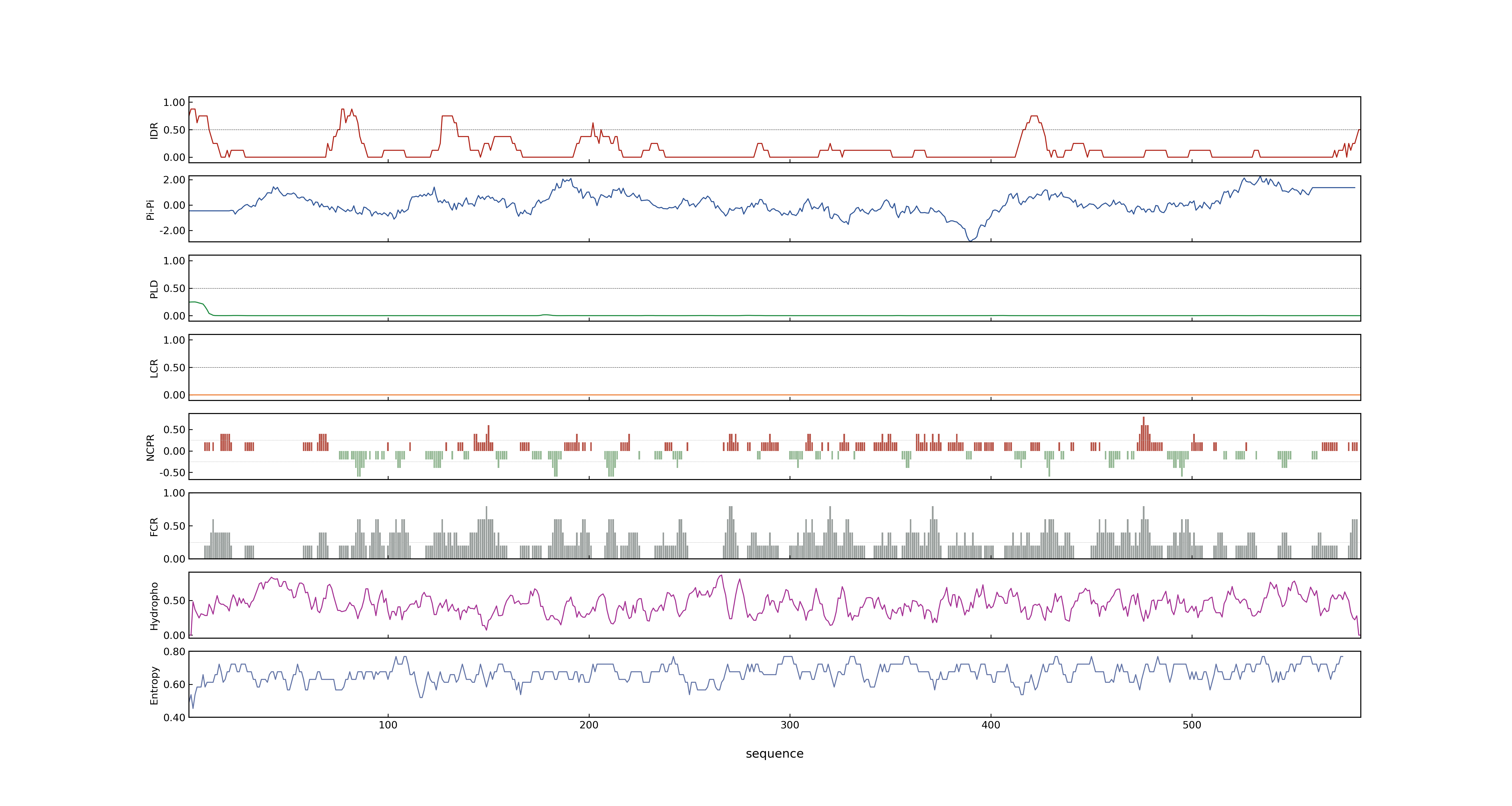Screen dimensions: 1512x806
Task: Click the -0.50 tick of NCPR panel
Action: [x=172, y=472]
